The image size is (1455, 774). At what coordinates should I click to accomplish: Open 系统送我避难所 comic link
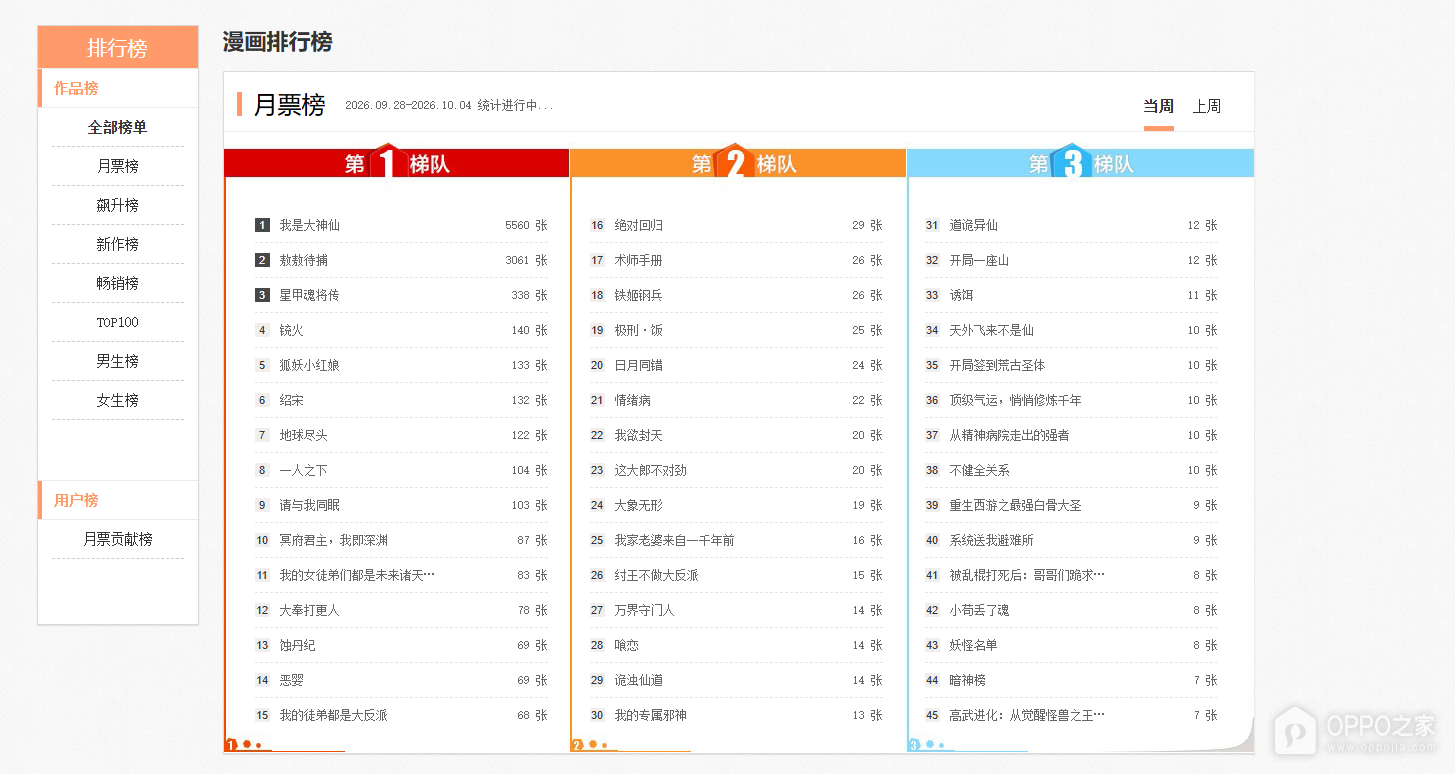992,540
